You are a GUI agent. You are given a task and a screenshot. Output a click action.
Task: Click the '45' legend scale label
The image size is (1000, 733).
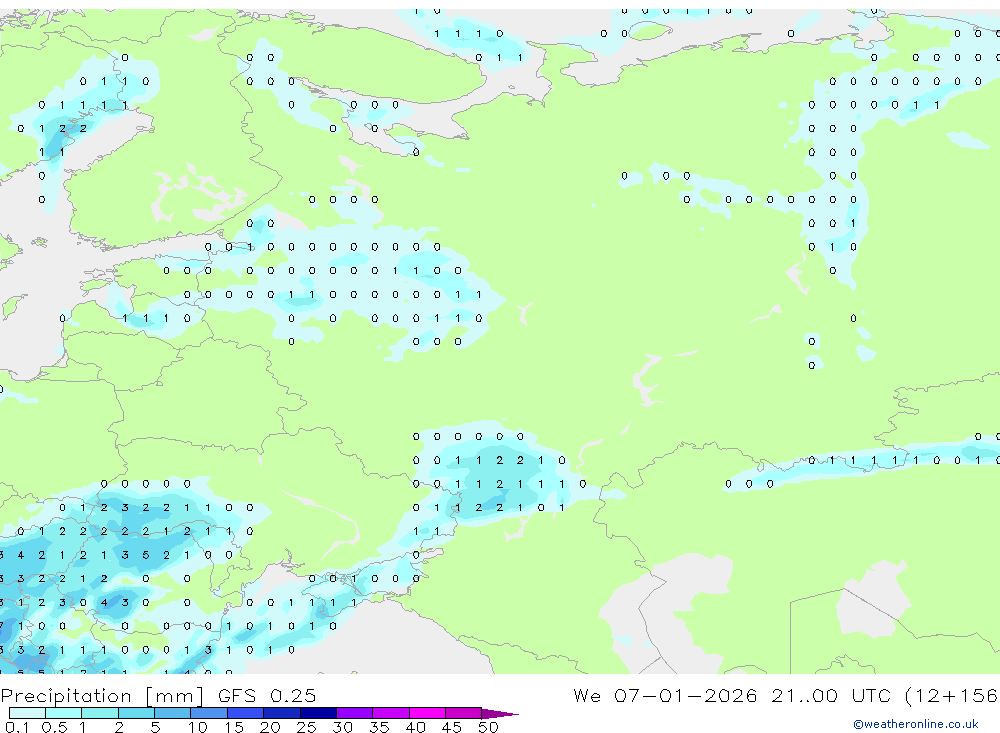click(x=452, y=727)
